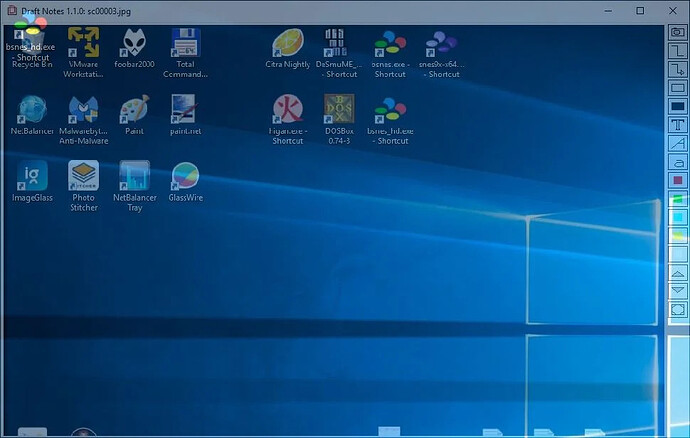Pick the dark red color swatch
The image size is (690, 438).
coord(678,180)
